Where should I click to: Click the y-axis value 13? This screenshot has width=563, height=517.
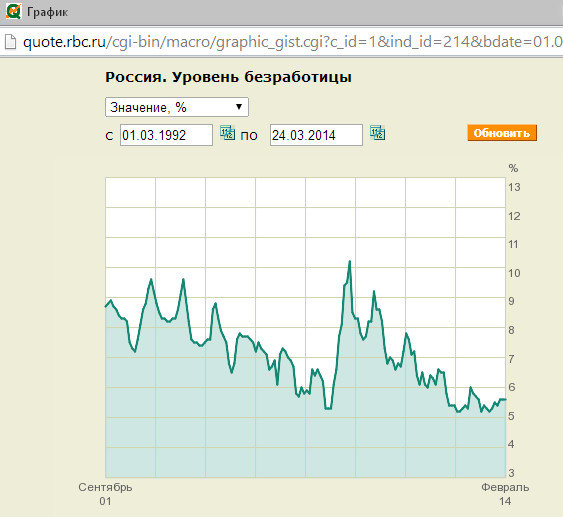point(514,187)
